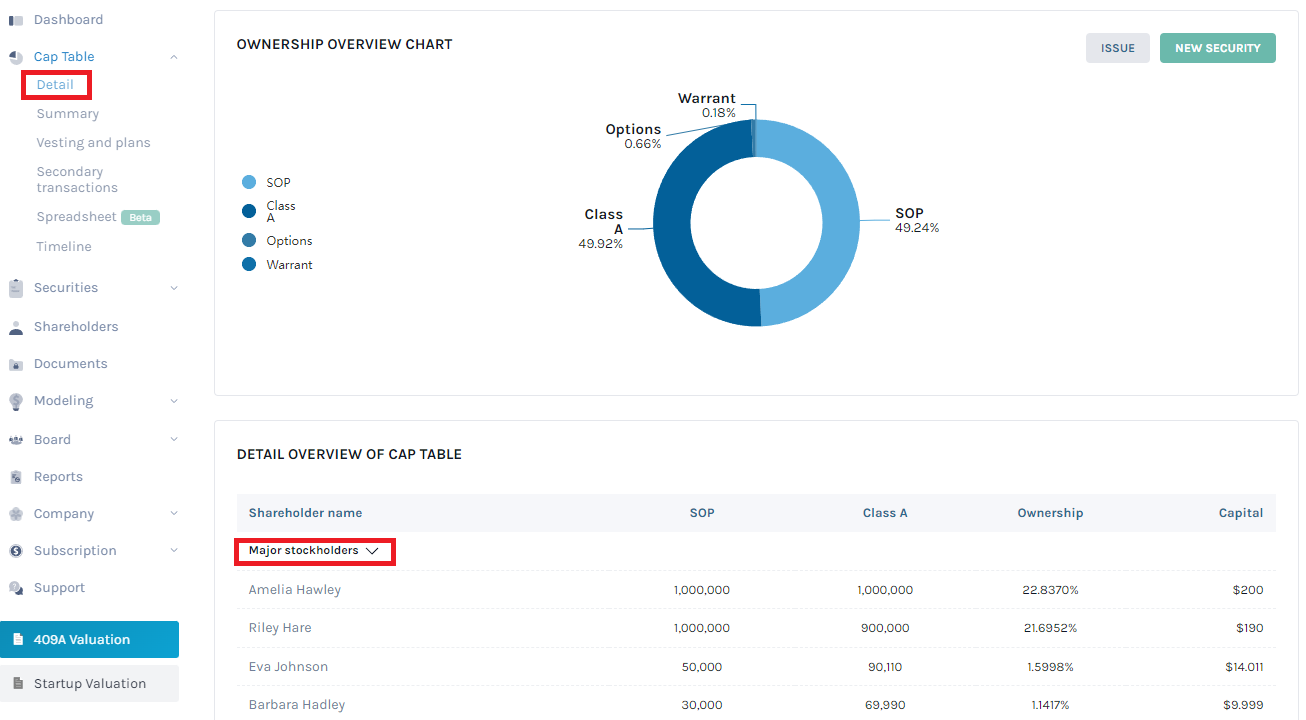Switch to the Summary view under Cap Table
Viewport: 1306px width, 720px height.
pos(67,113)
